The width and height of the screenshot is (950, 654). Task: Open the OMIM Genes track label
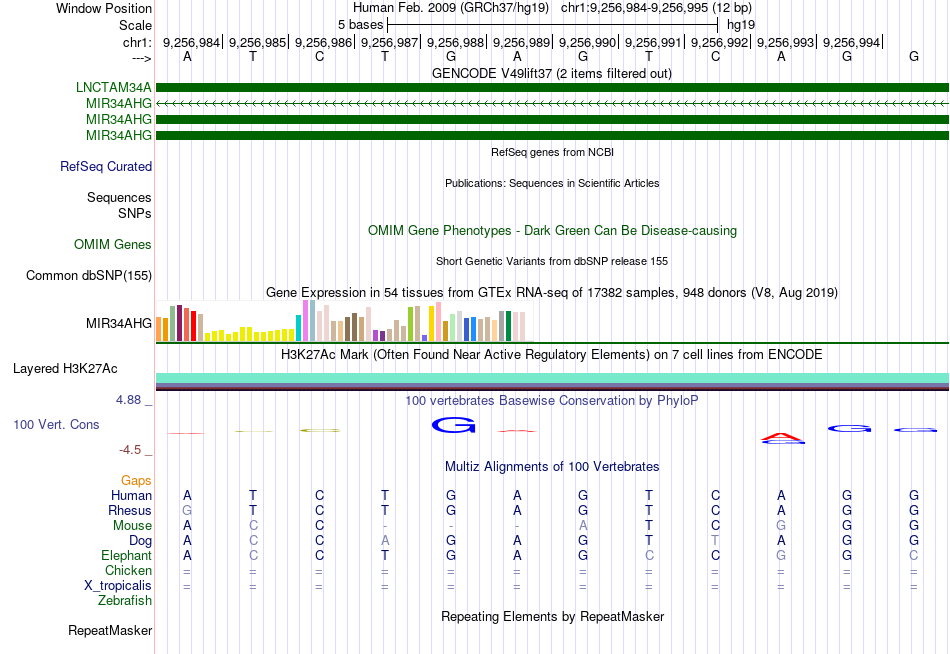(113, 244)
